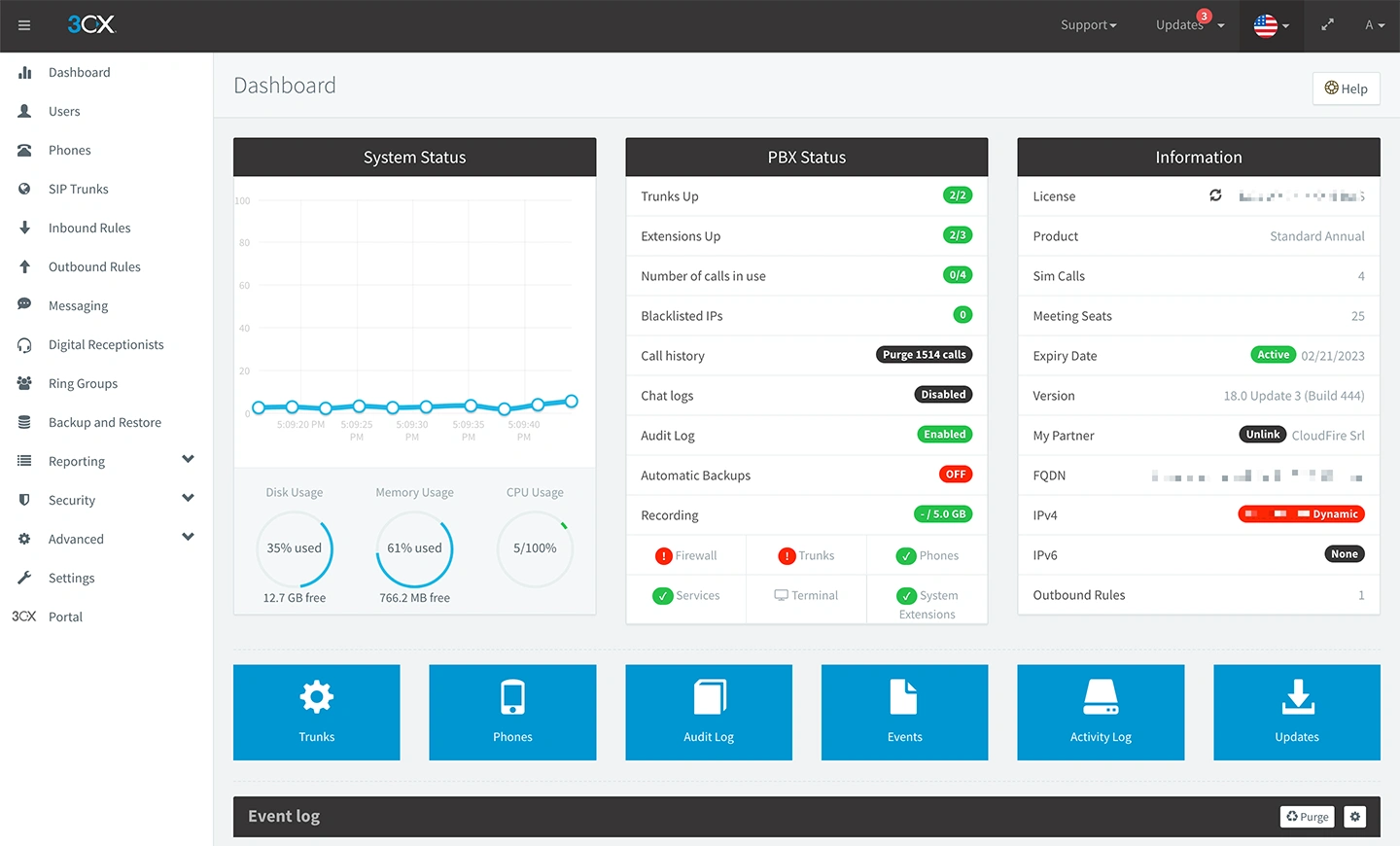The image size is (1400, 846).
Task: Expand the Advanced submenu
Action: coord(188,537)
